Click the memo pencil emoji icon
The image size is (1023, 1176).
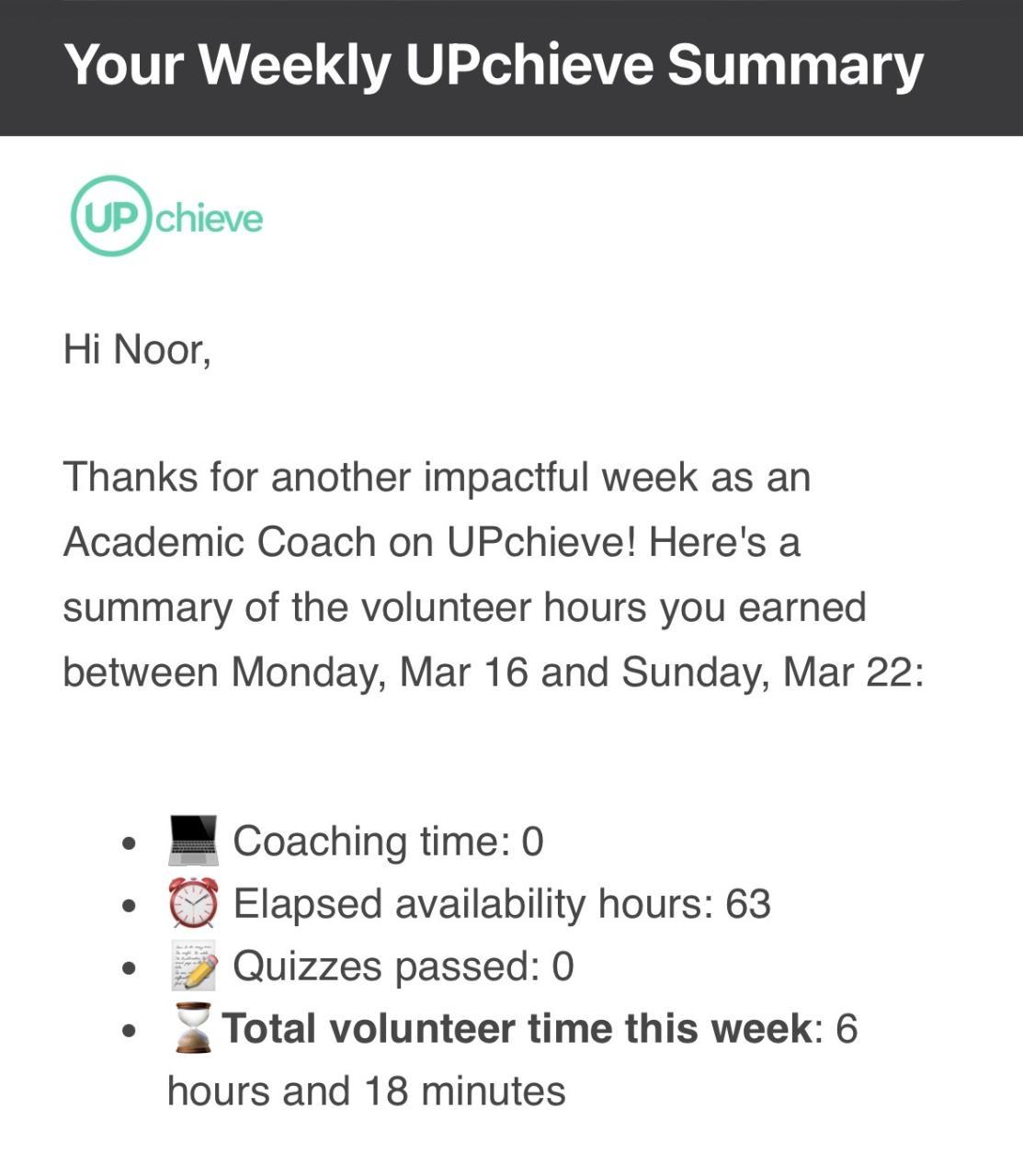(194, 966)
